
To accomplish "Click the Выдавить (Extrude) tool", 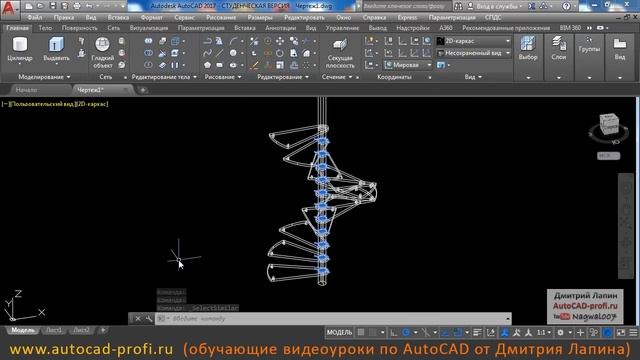I will point(56,49).
